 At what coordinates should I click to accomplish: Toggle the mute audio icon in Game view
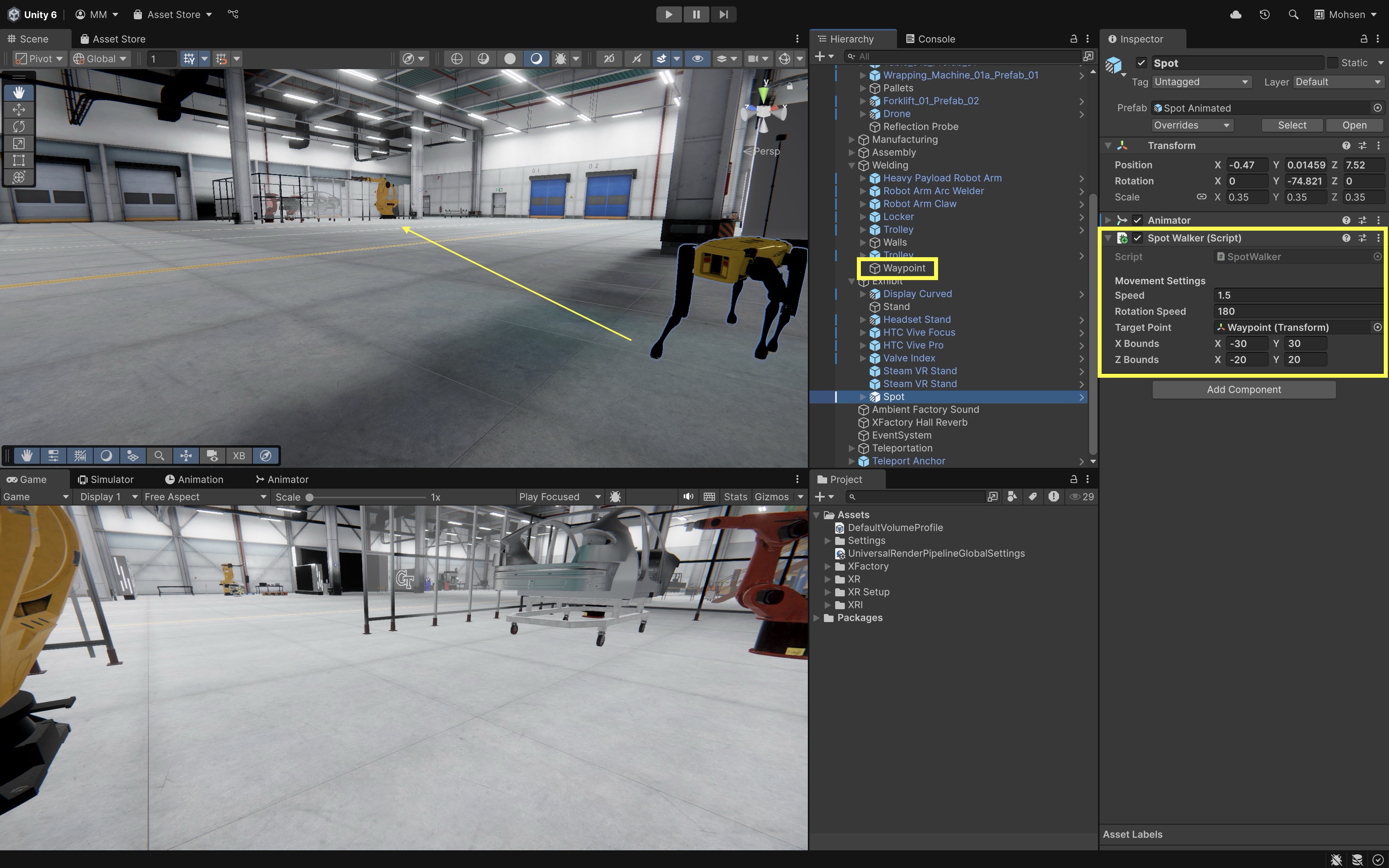tap(688, 497)
